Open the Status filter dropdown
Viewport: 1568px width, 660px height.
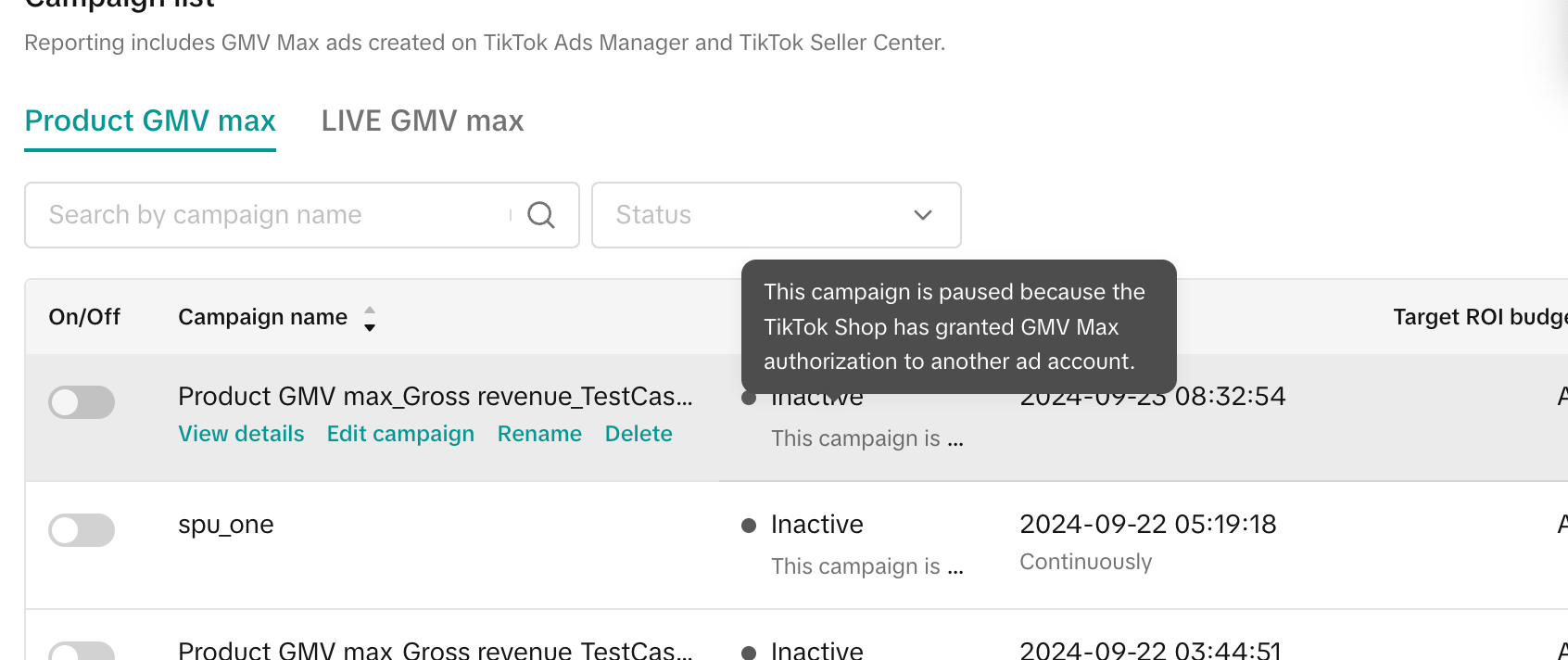(x=776, y=215)
